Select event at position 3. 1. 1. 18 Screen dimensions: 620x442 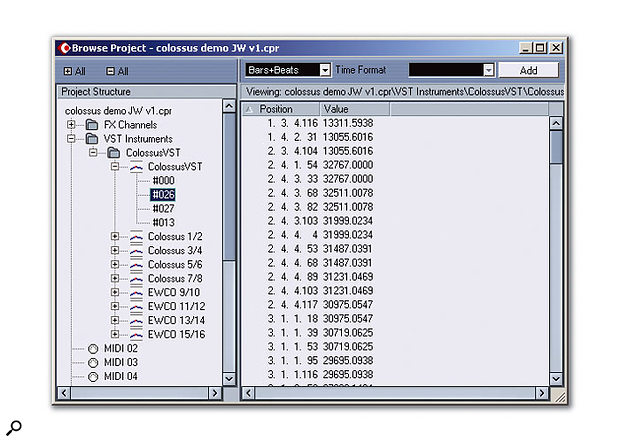coord(293,319)
